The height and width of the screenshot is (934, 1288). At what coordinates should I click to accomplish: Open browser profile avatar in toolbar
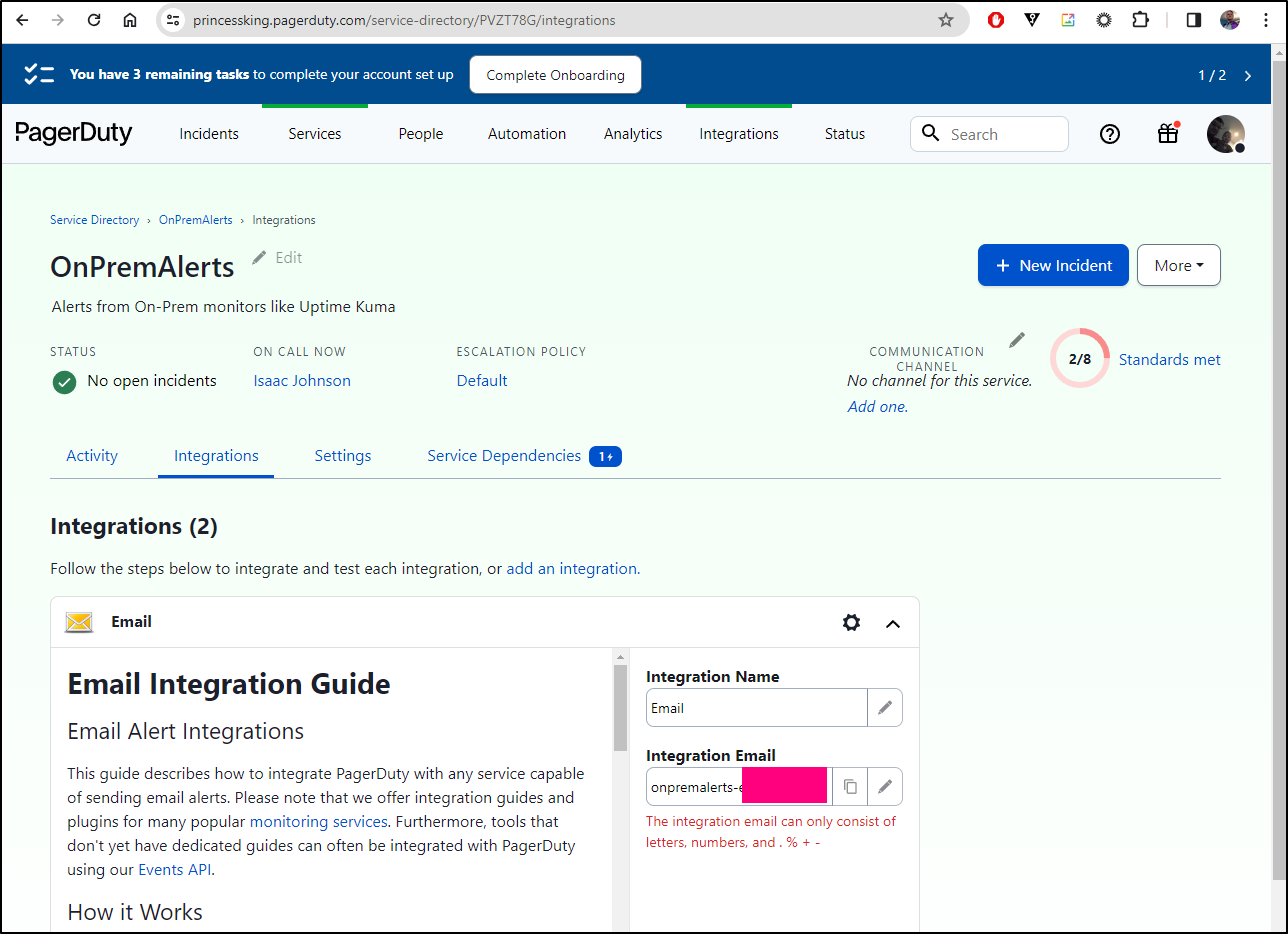1230,20
